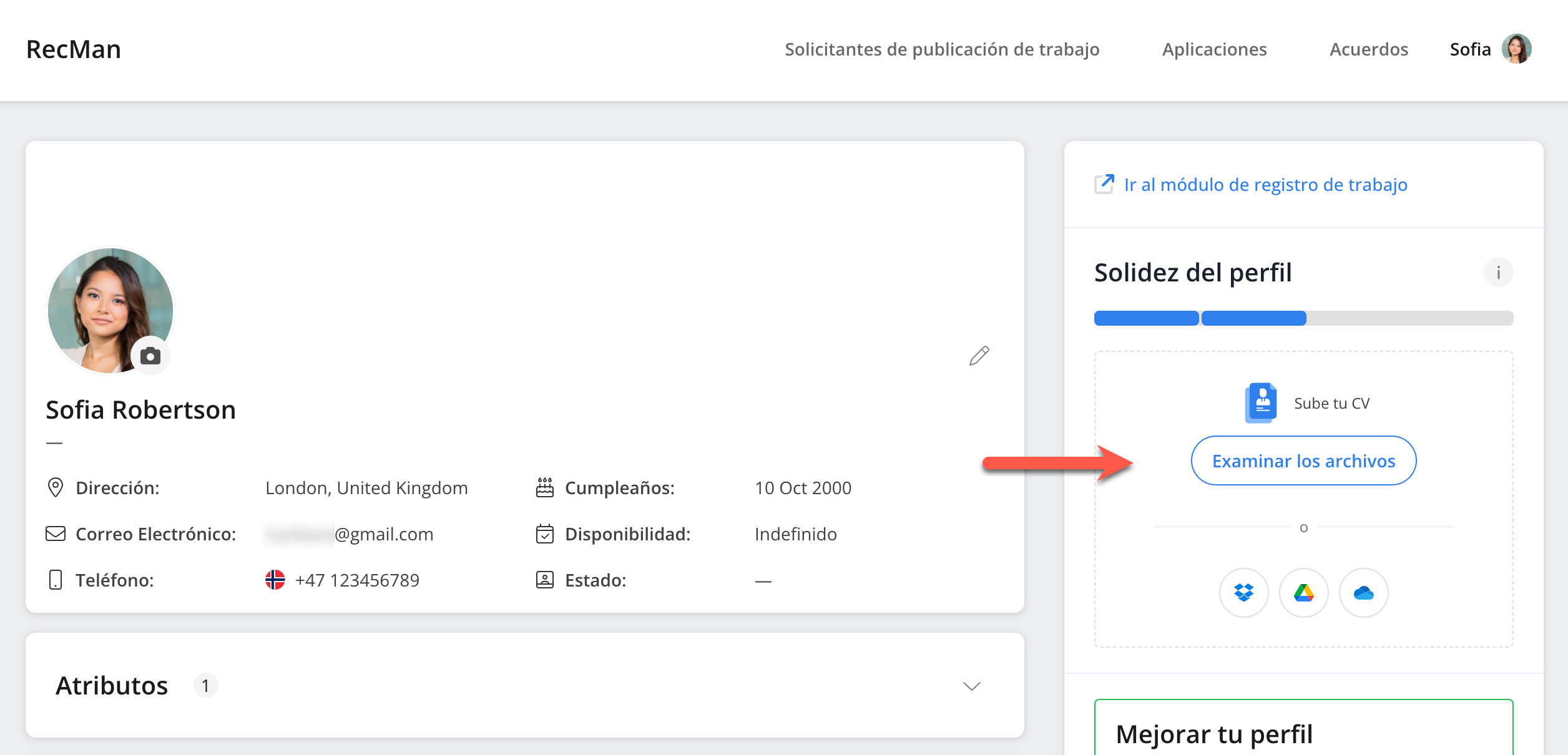1568x755 pixels.
Task: Follow Ir al módulo de registro de trabajo
Action: 1265,185
